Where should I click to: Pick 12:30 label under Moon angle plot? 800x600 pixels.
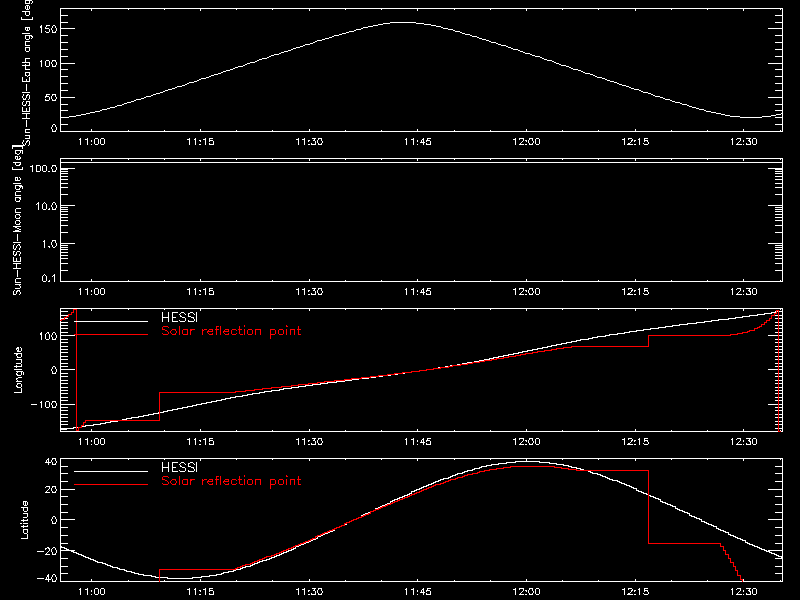click(744, 292)
